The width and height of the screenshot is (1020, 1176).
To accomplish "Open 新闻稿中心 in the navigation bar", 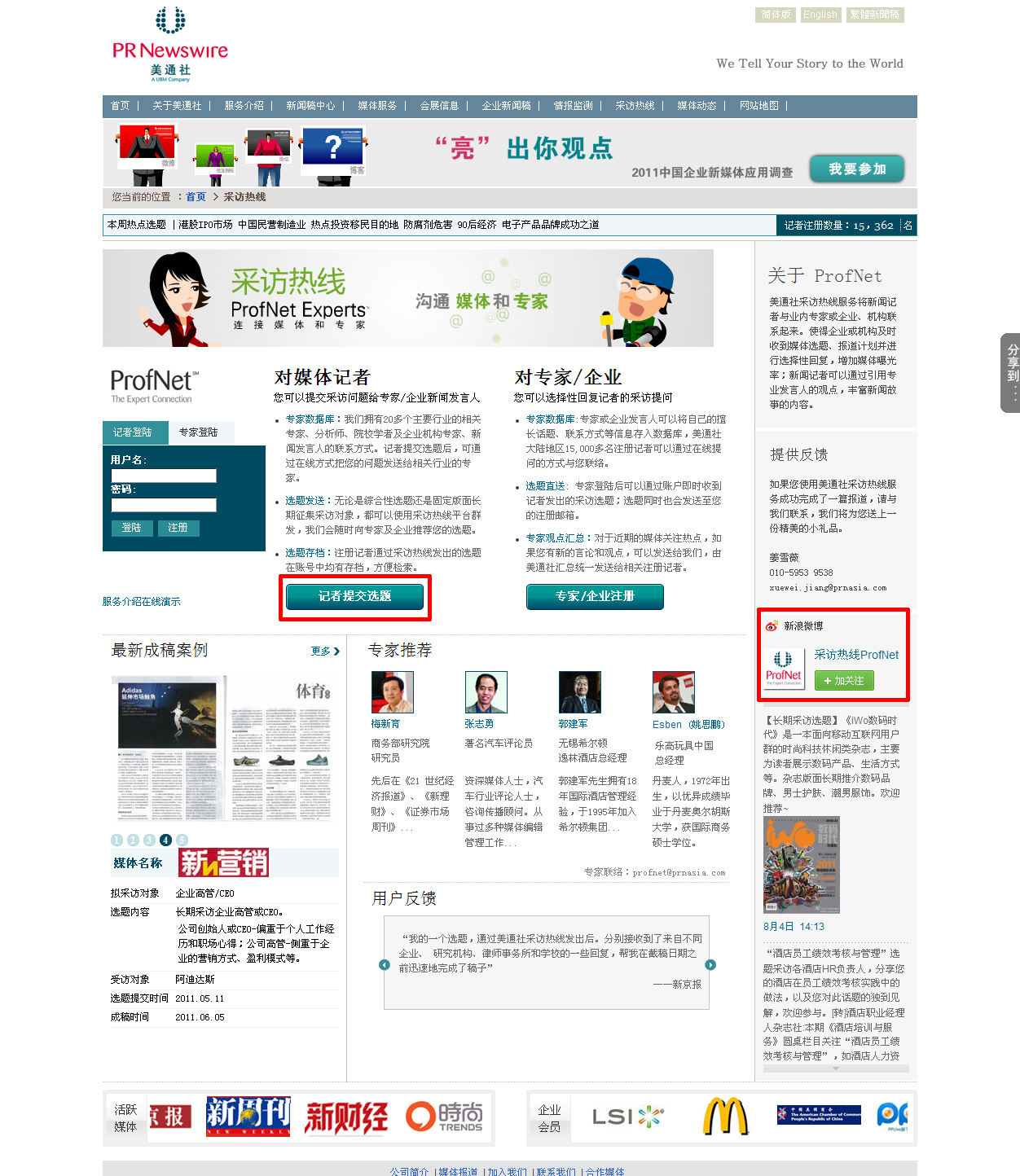I will pos(310,106).
